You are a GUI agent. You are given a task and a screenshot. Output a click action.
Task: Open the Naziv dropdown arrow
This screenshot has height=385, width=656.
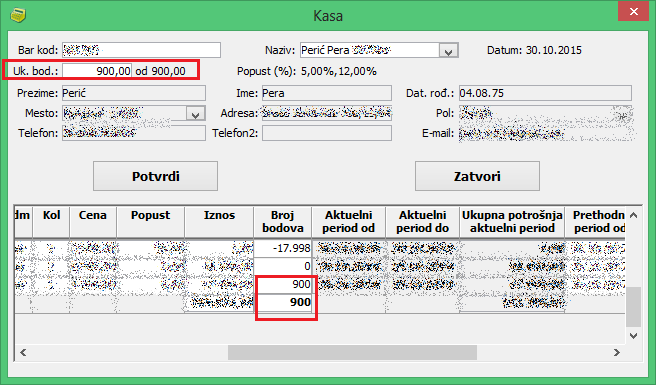[x=448, y=51]
